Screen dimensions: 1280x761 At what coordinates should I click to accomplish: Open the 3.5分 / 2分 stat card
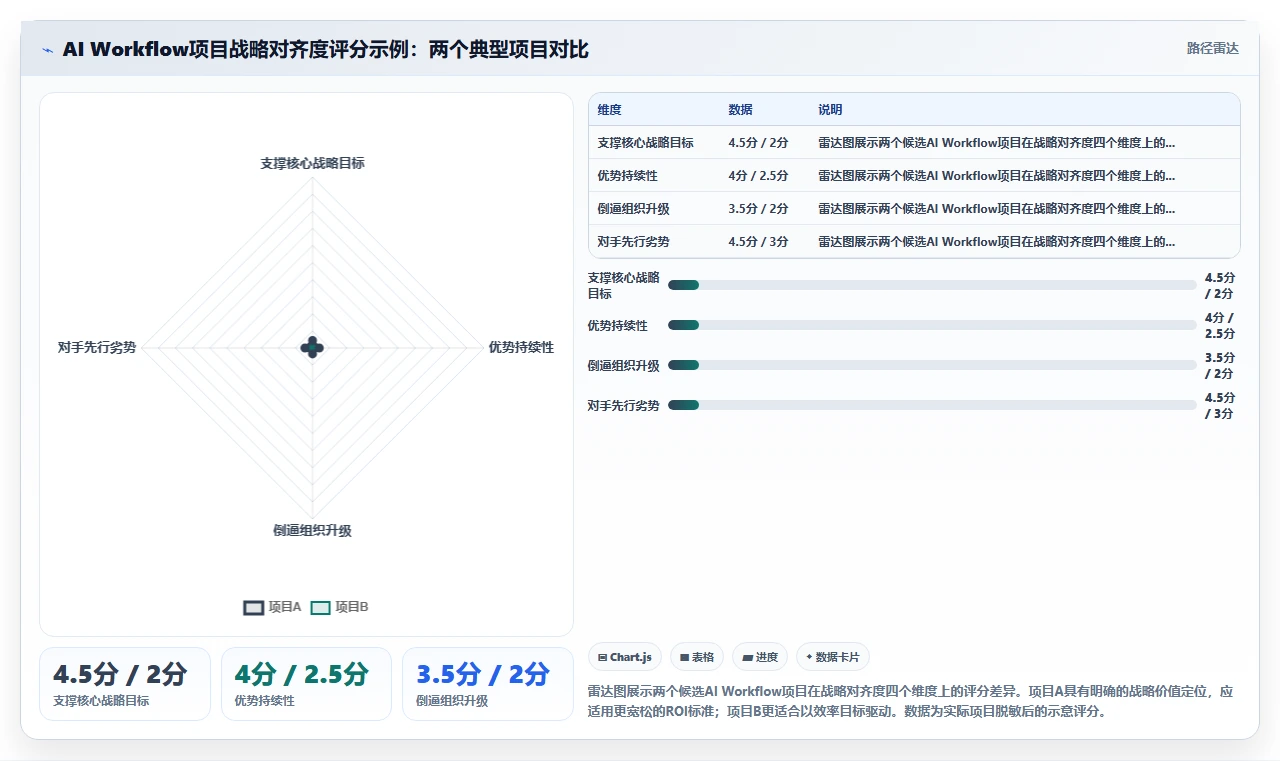coord(488,684)
